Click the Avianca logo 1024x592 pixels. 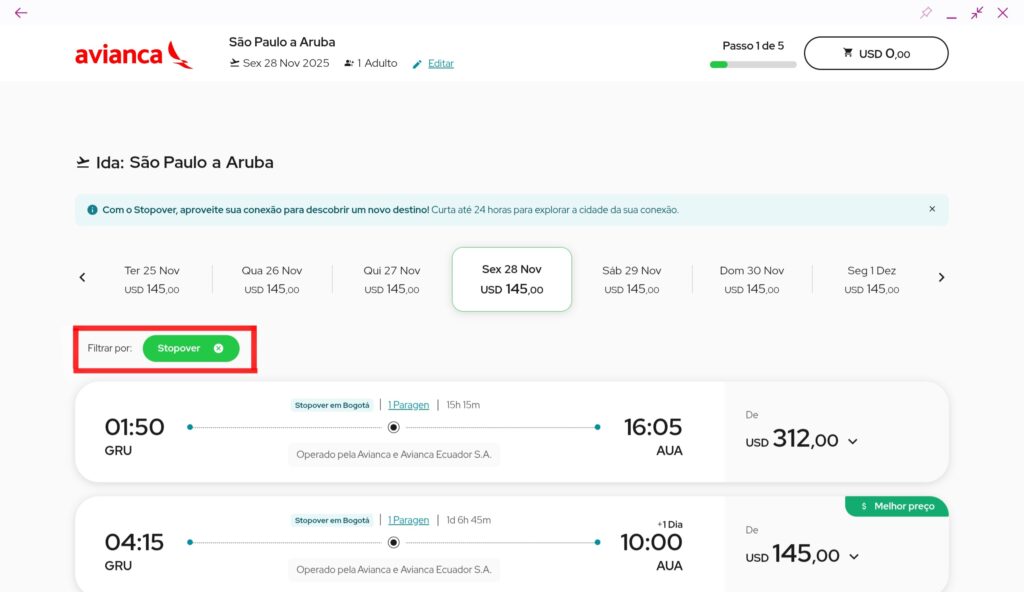(x=134, y=54)
